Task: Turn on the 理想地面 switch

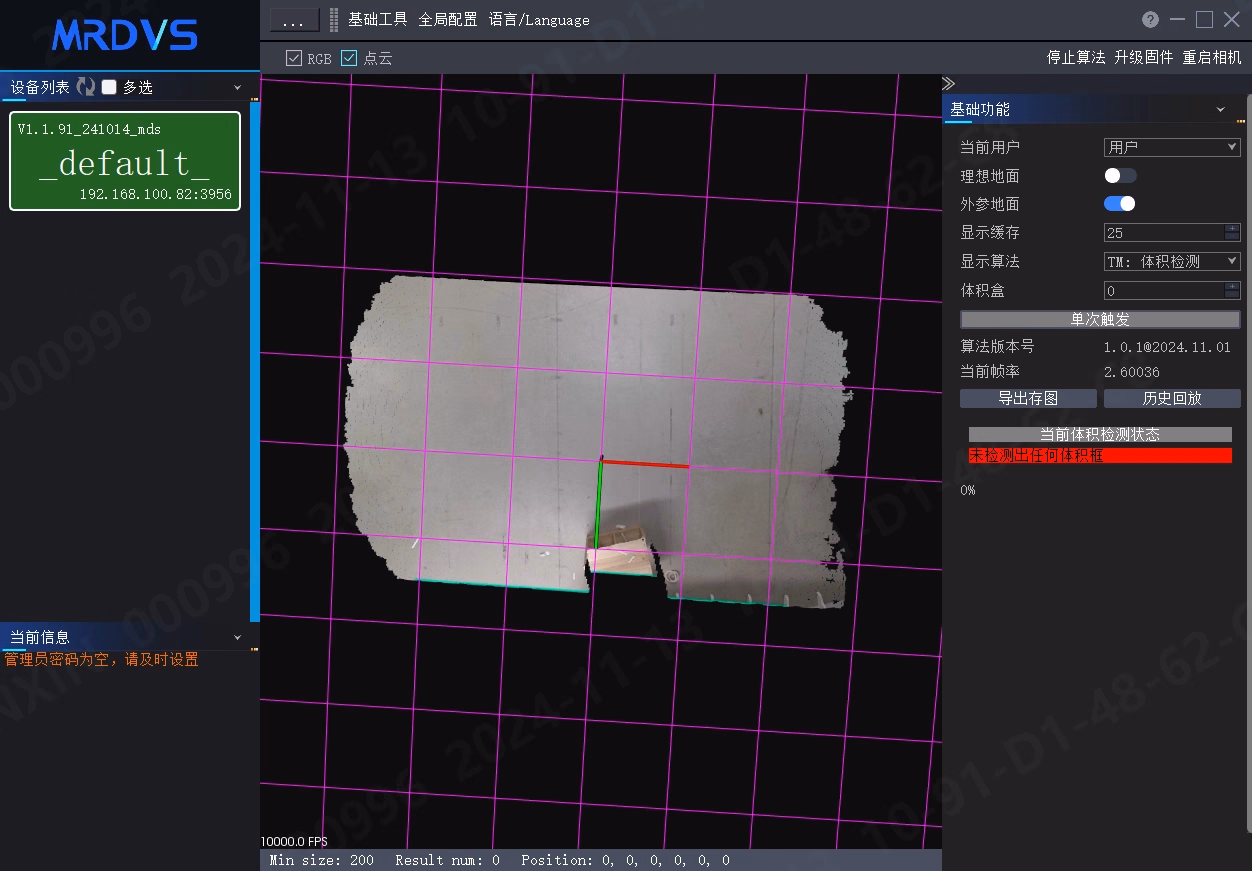Action: click(1120, 175)
